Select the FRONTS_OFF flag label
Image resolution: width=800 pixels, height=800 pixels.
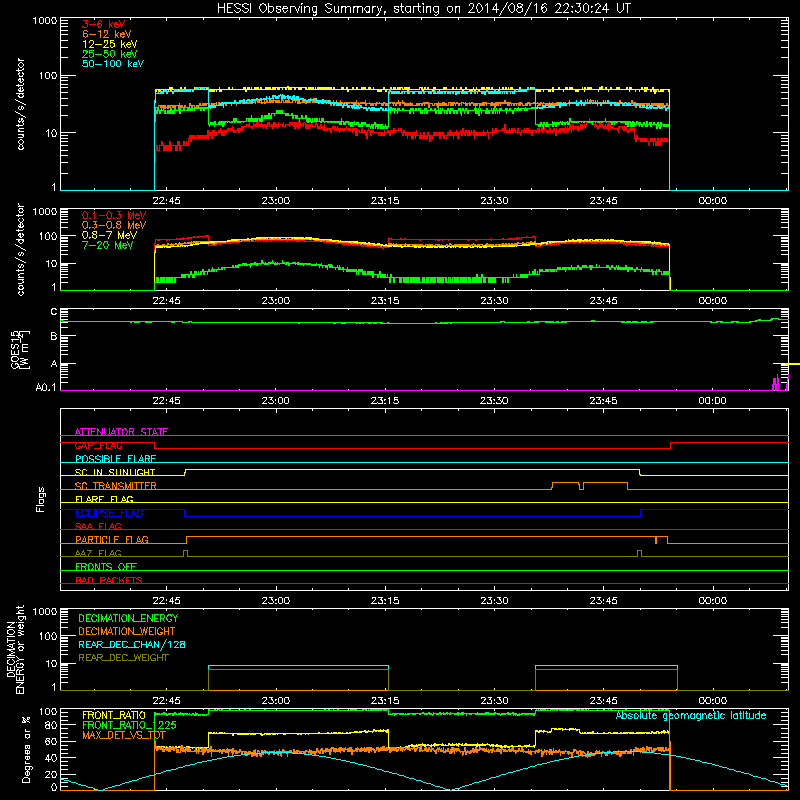coord(106,566)
